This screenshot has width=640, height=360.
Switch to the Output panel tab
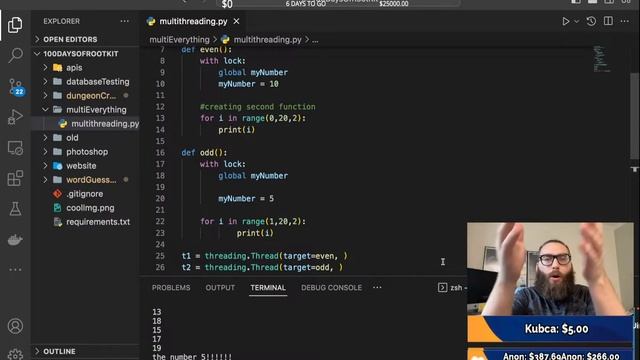[x=220, y=287]
